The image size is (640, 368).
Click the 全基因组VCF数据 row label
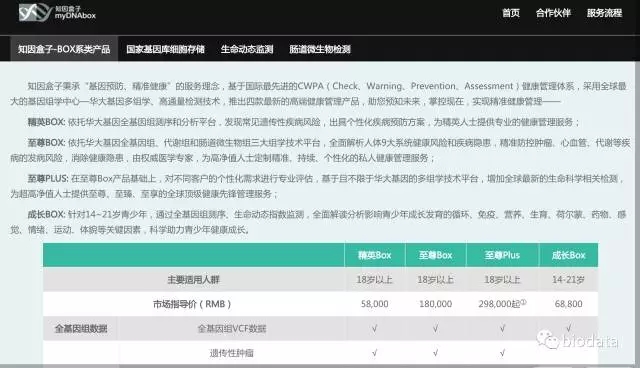tap(232, 328)
